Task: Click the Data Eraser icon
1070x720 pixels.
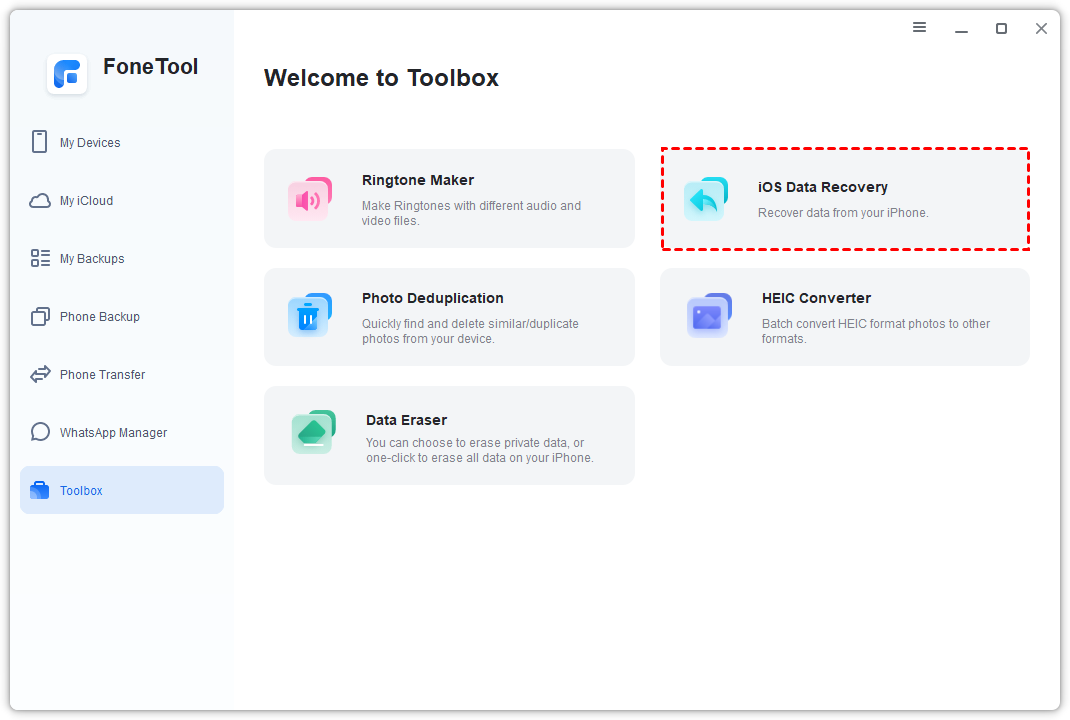Action: click(x=313, y=433)
